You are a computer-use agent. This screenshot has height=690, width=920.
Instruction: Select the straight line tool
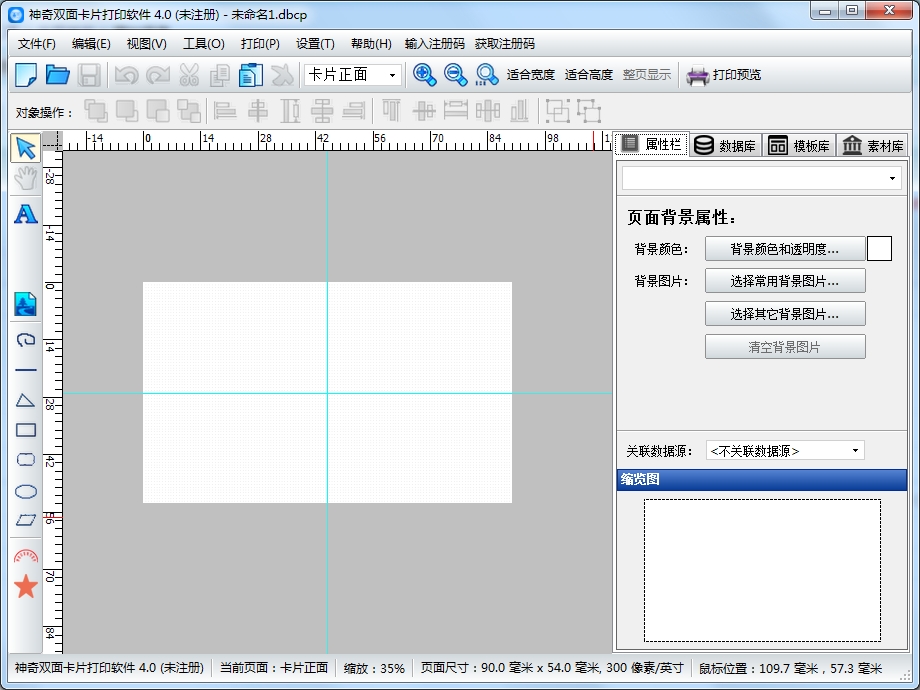tap(26, 370)
